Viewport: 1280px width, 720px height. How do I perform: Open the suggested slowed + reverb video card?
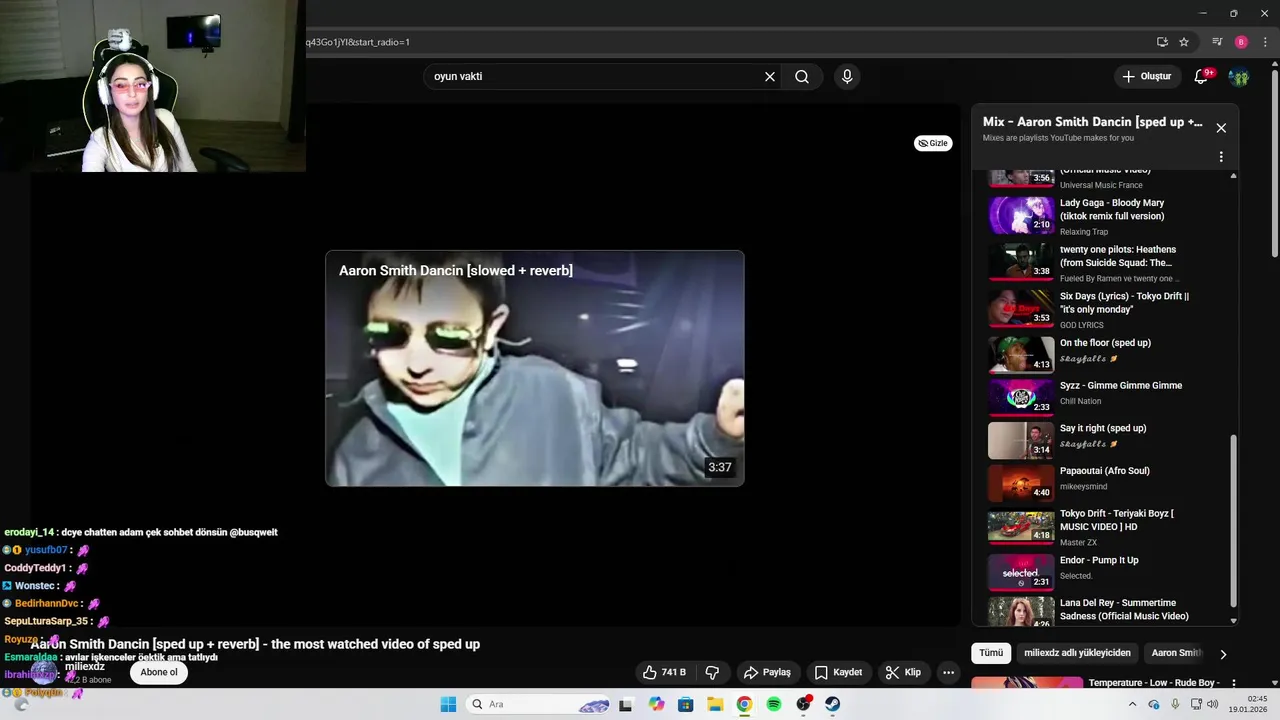(535, 368)
